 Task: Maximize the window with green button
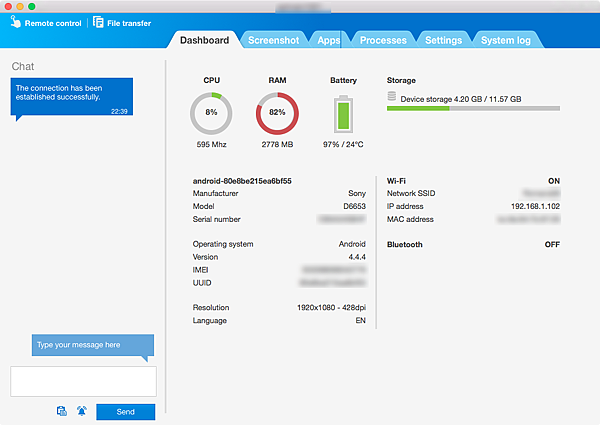(x=32, y=6)
